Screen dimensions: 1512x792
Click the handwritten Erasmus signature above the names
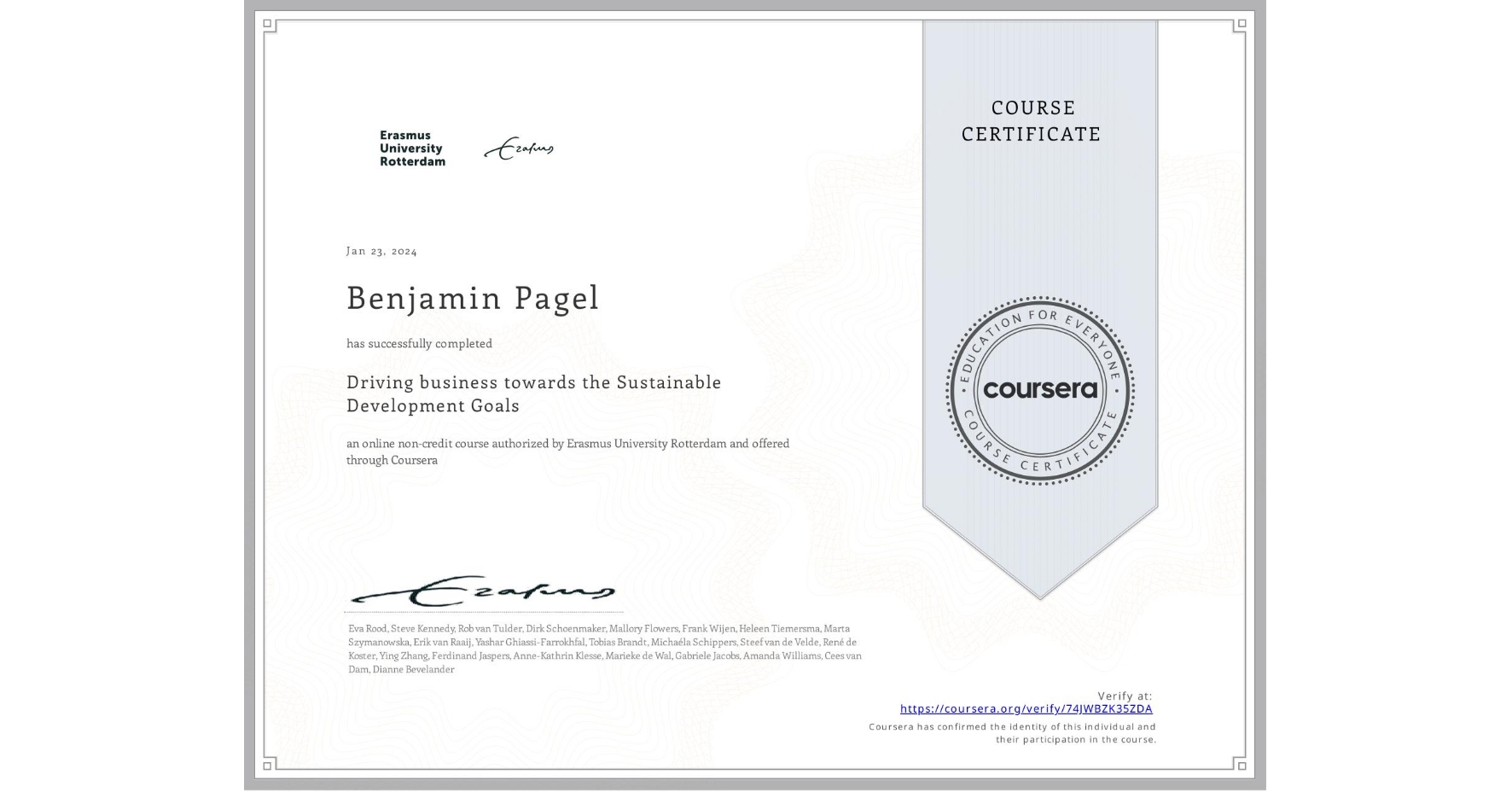click(x=480, y=591)
